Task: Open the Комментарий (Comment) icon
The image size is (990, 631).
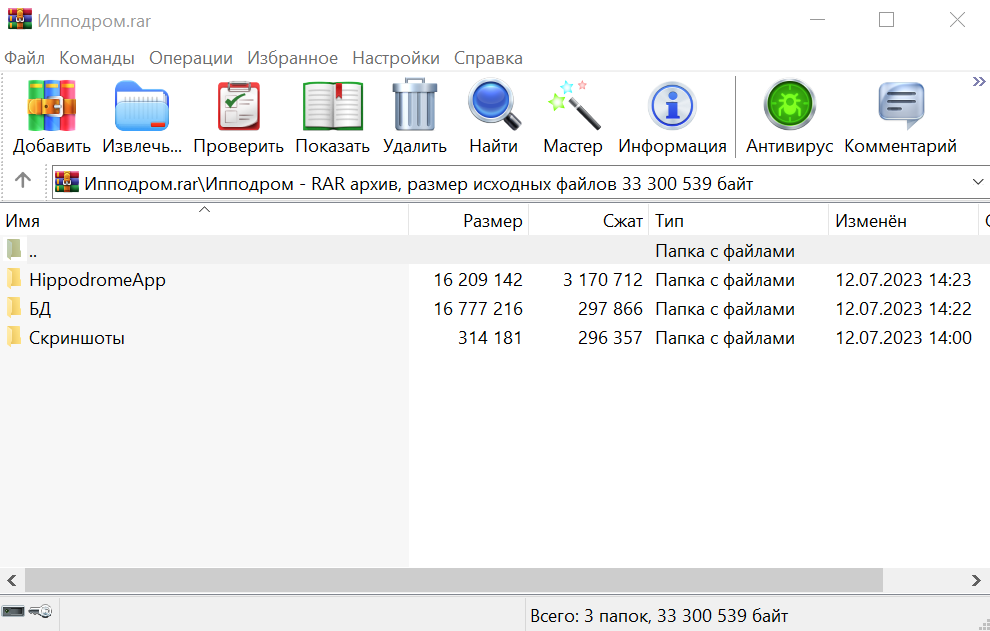Action: [900, 106]
